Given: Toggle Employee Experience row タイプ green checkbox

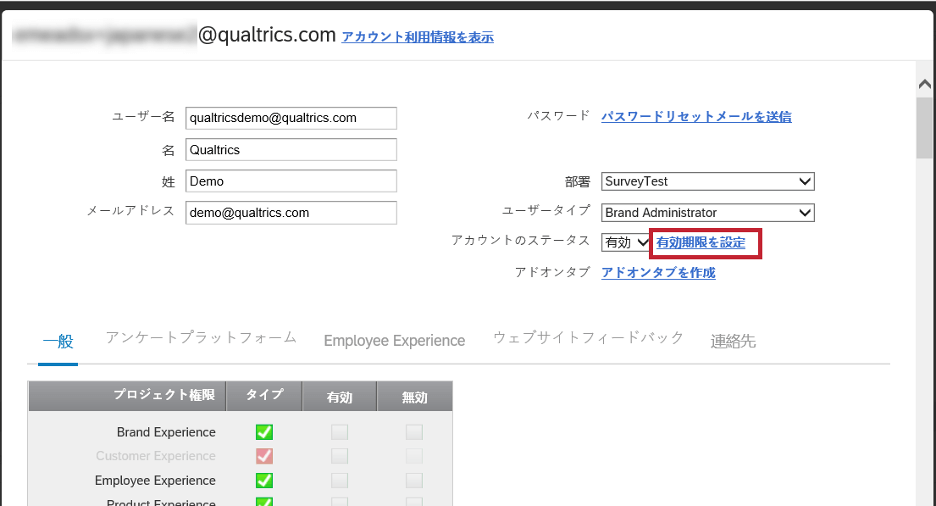Looking at the screenshot, I should click(x=264, y=480).
